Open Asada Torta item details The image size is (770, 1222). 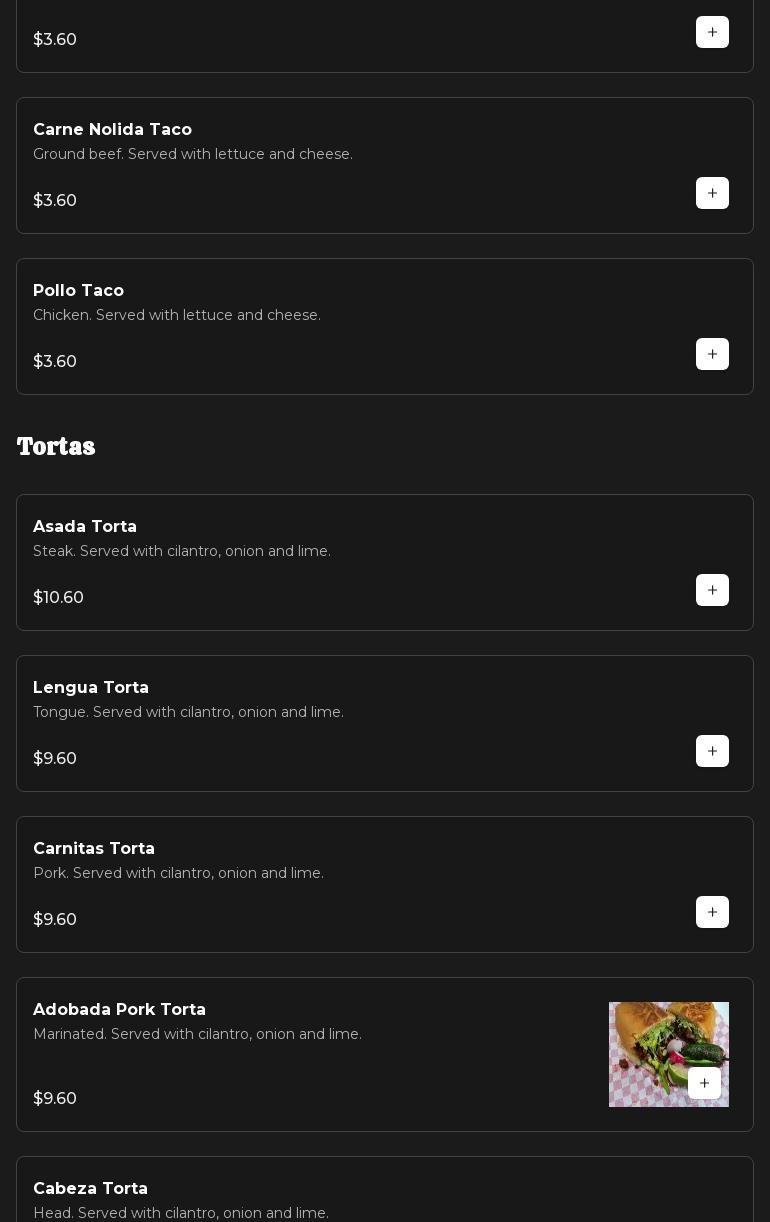point(85,527)
